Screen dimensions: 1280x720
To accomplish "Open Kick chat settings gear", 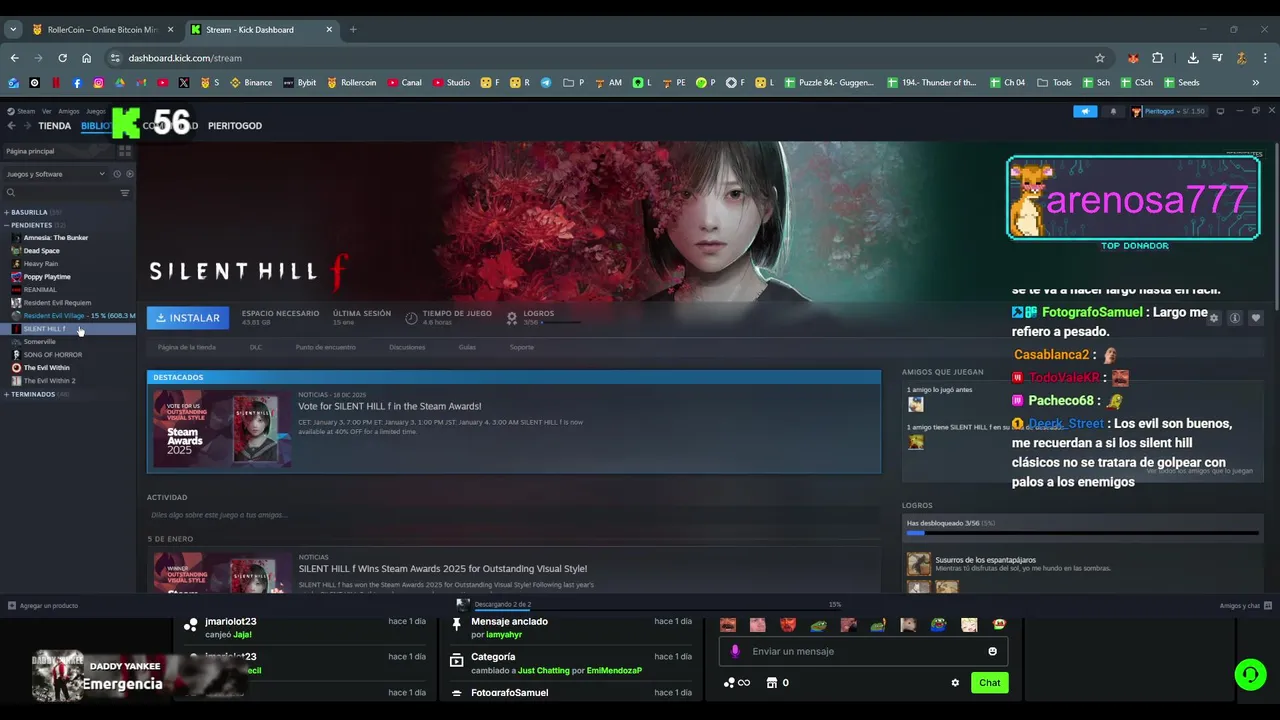I will tap(955, 683).
